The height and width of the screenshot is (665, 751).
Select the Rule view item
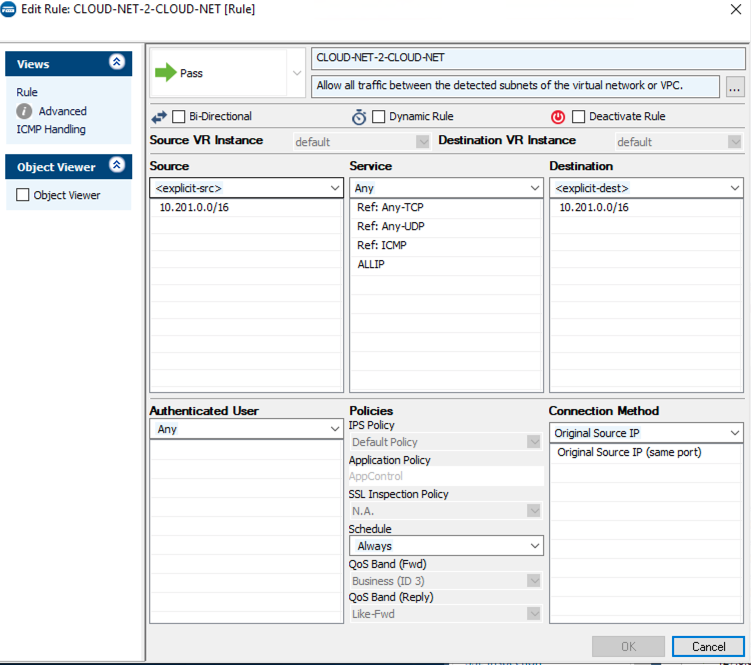point(27,92)
